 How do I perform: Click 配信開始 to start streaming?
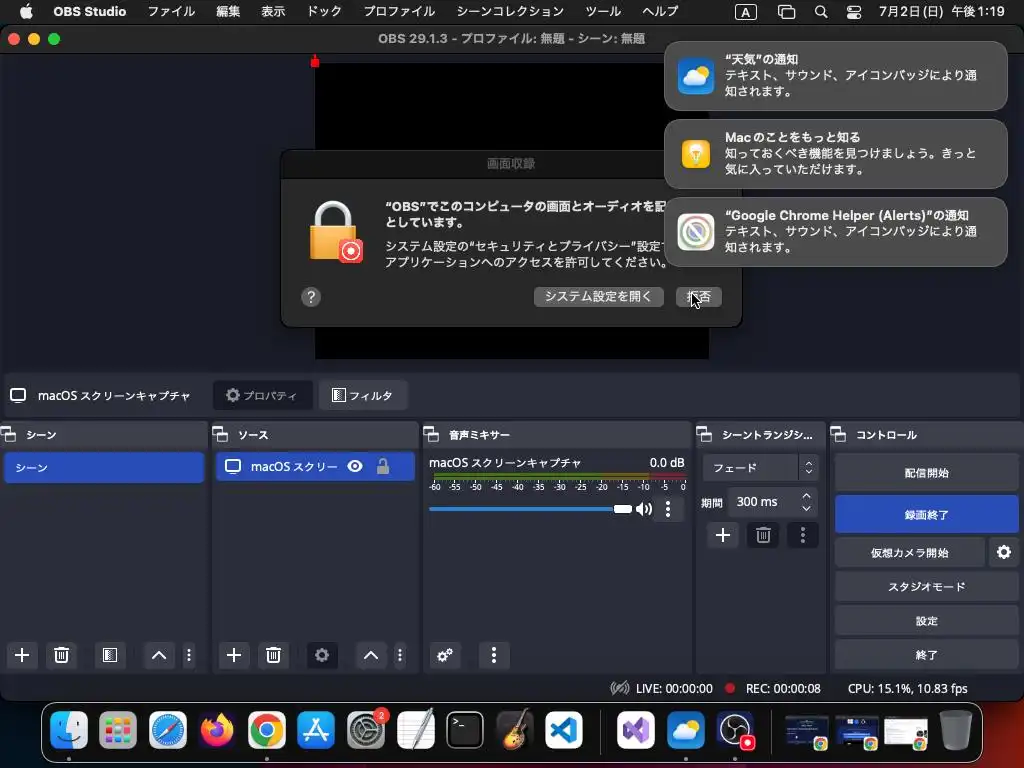(x=927, y=473)
